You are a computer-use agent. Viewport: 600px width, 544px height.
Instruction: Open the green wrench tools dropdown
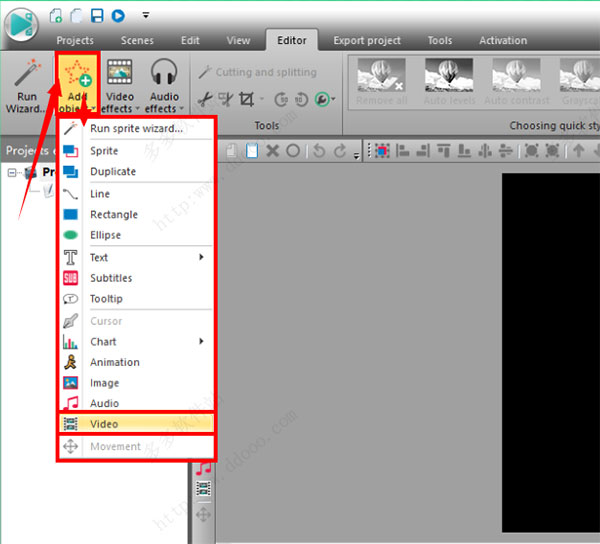[325, 99]
